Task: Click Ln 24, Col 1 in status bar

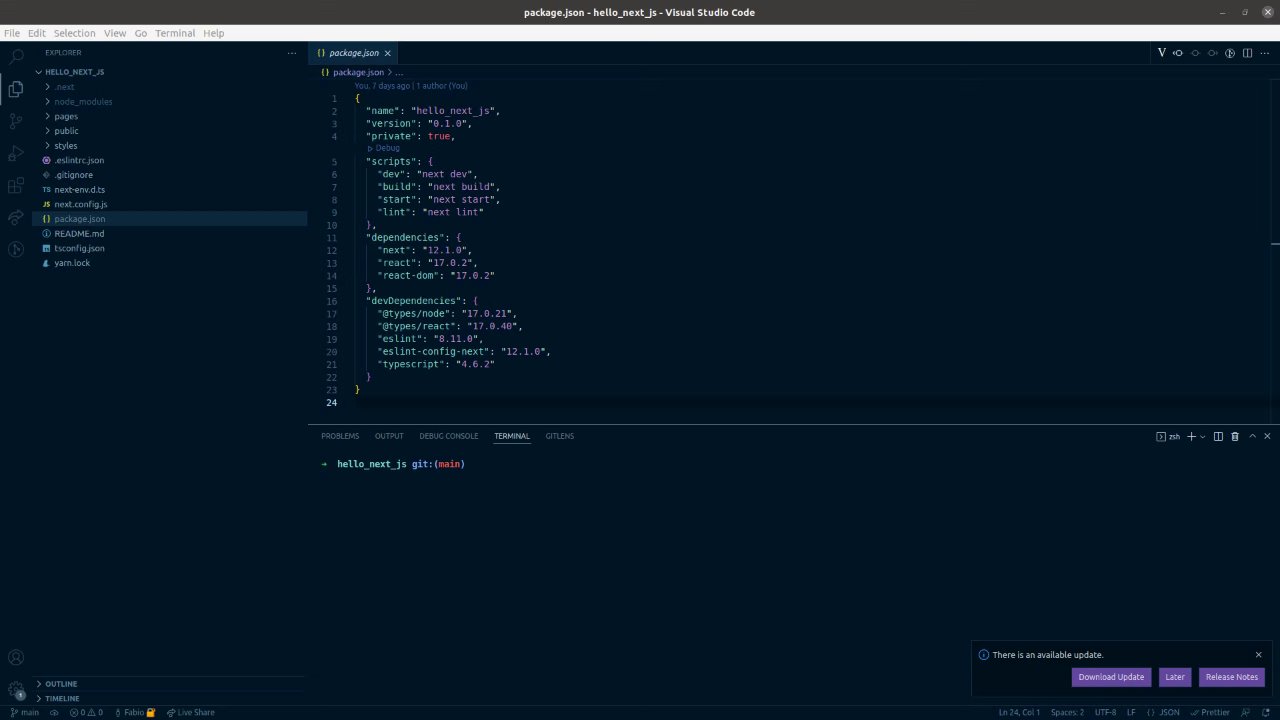Action: pos(1019,713)
